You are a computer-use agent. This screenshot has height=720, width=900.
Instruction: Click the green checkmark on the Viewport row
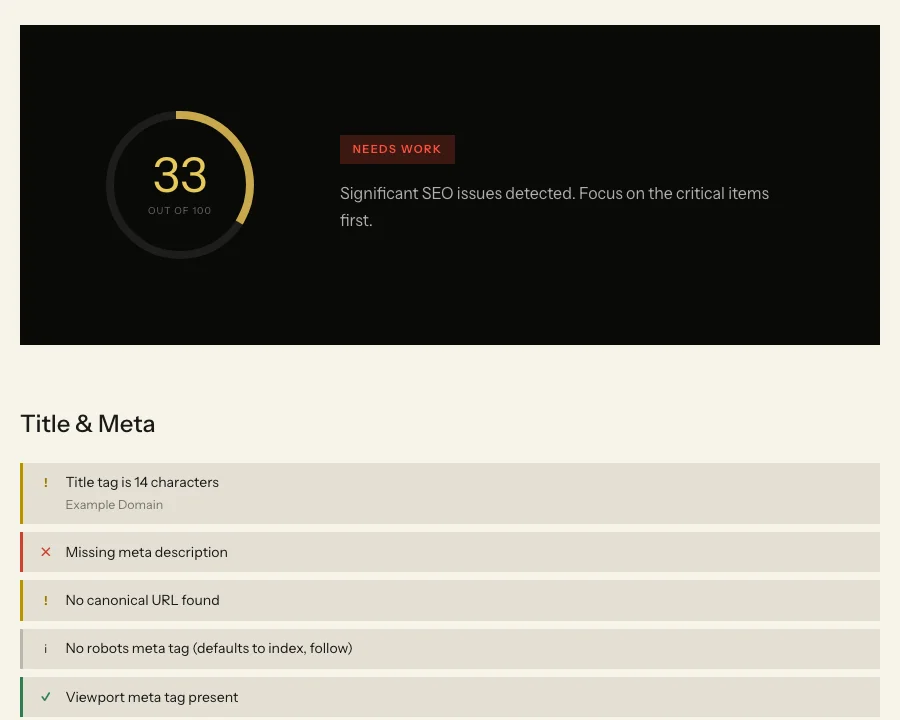click(46, 697)
